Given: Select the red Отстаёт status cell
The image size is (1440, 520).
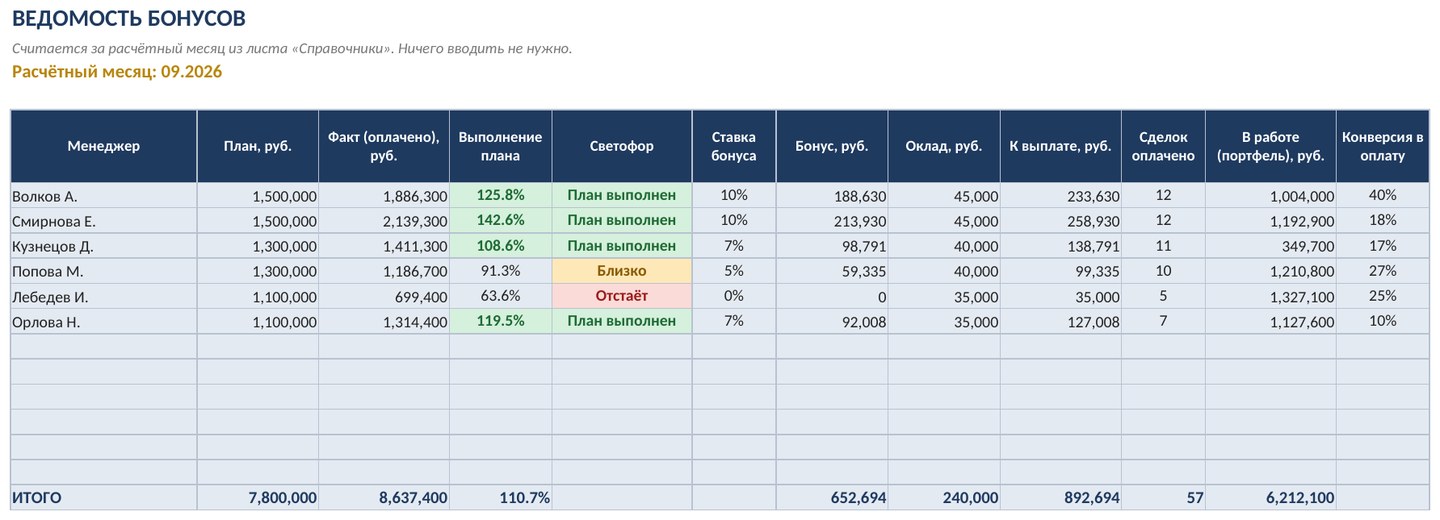Looking at the screenshot, I should point(622,296).
